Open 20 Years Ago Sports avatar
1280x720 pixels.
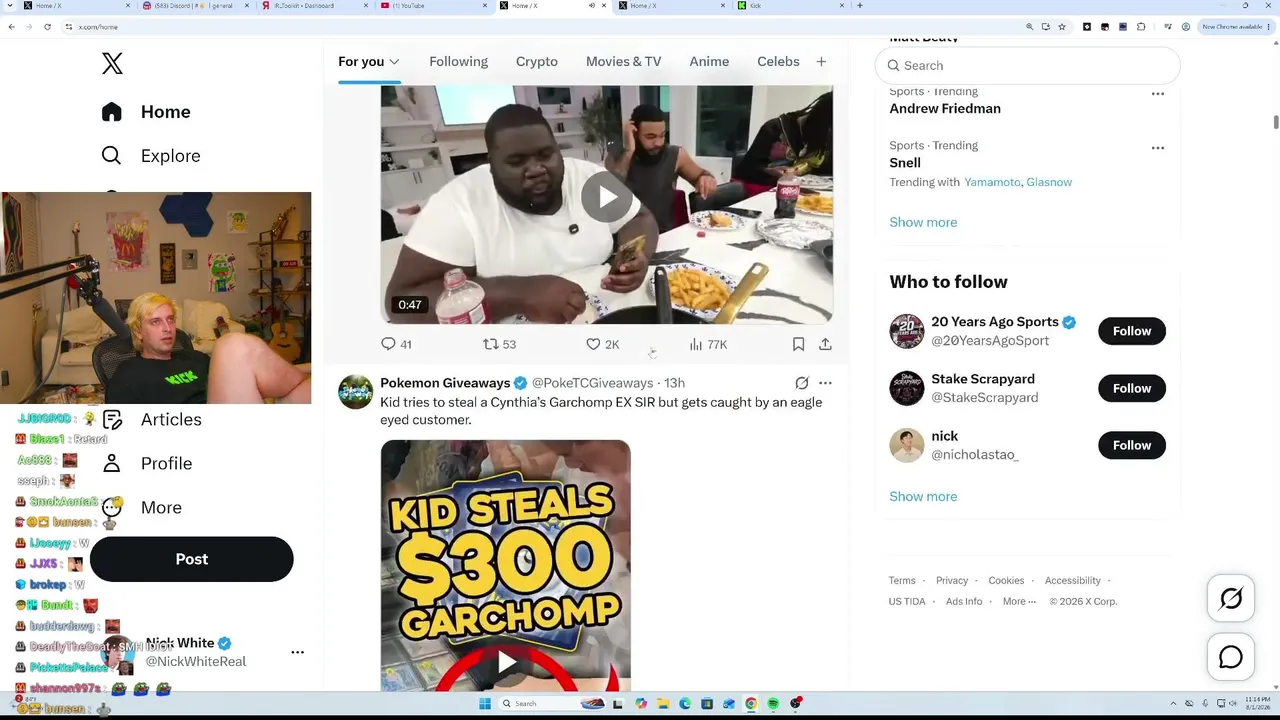click(x=907, y=331)
